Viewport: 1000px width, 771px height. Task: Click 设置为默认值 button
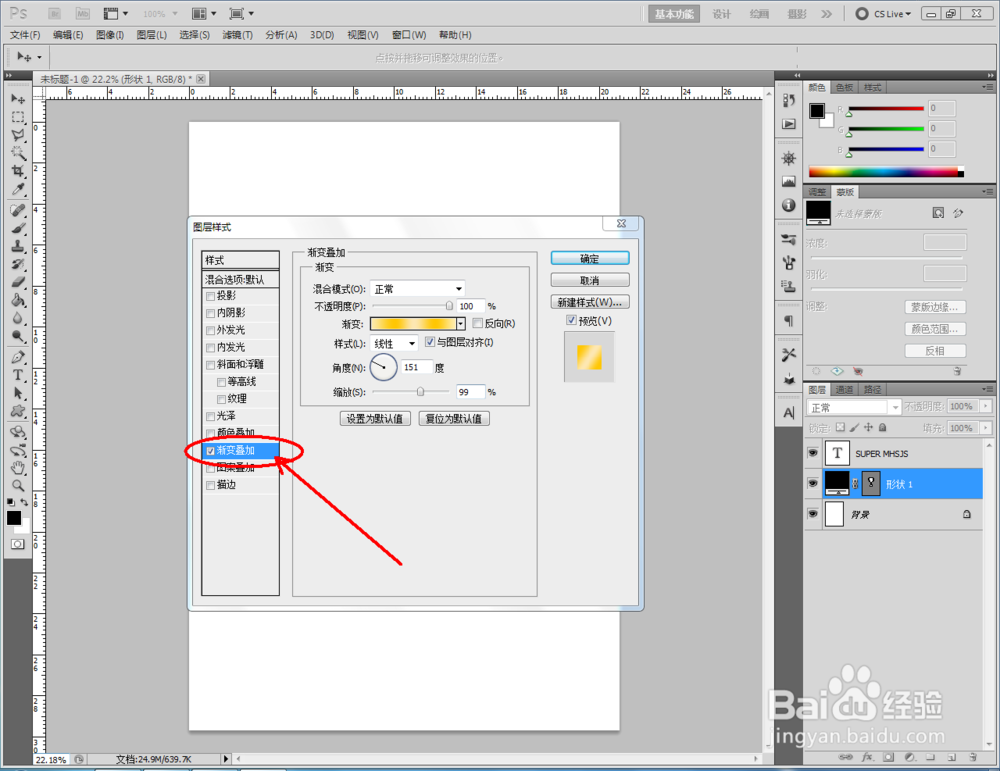click(374, 418)
